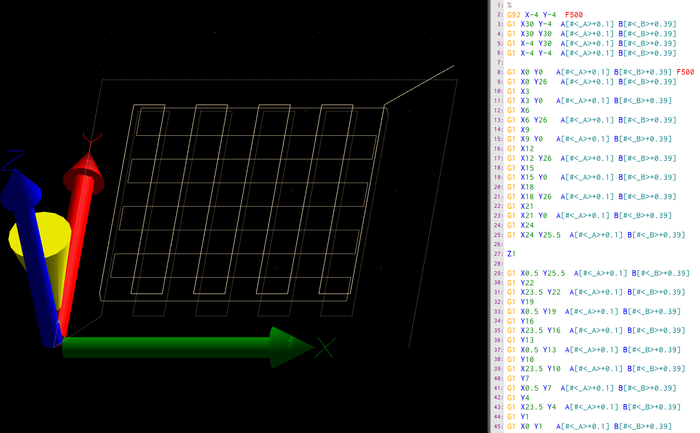Screen dimensions: 700x433
Task: Select the Z1 line in the code
Action: click(x=511, y=254)
